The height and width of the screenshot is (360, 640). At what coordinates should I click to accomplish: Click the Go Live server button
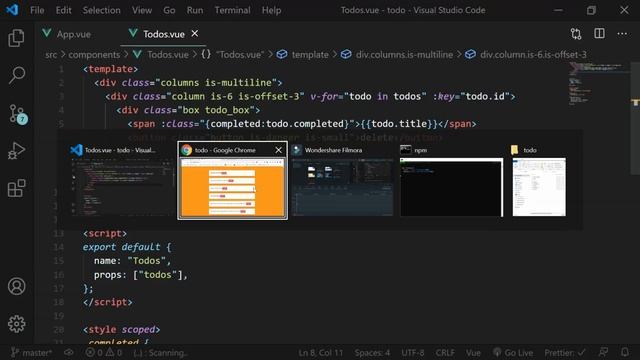point(513,353)
